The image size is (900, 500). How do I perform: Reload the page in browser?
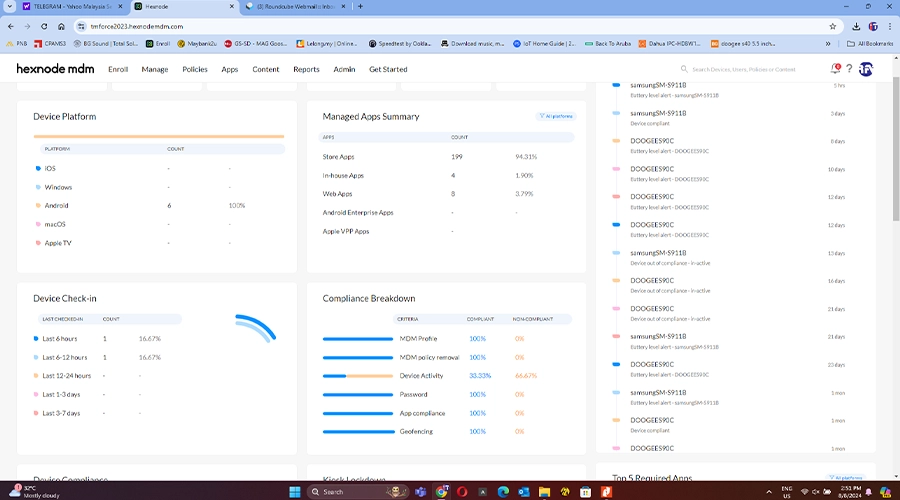click(44, 26)
